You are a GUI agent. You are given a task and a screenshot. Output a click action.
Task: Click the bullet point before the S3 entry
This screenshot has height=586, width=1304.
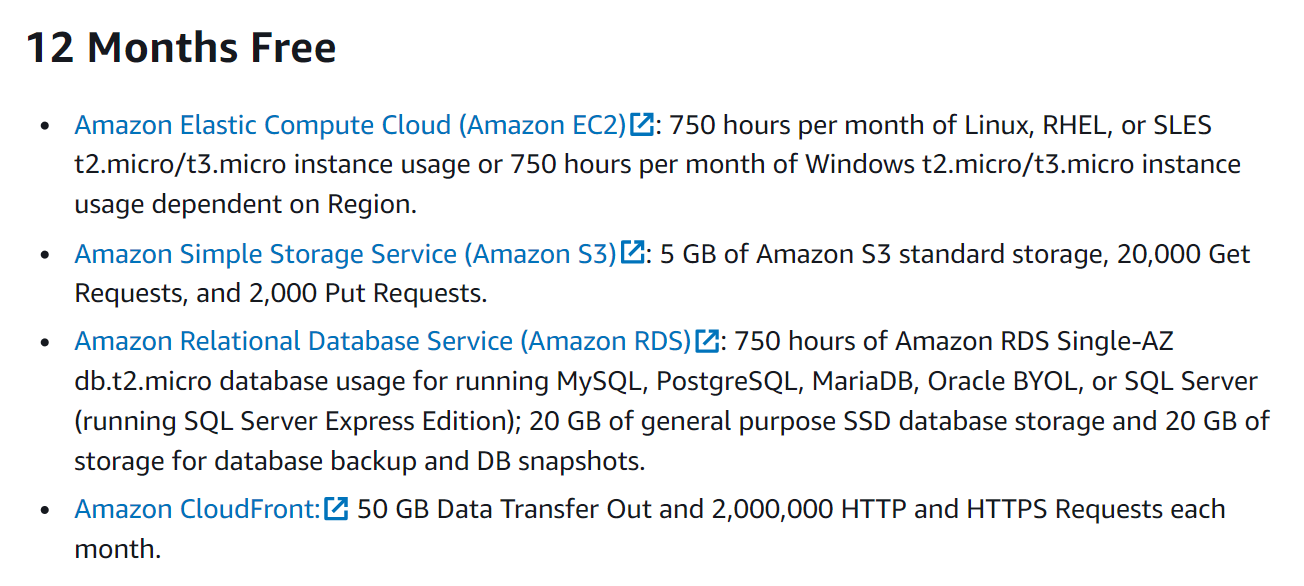pyautogui.click(x=44, y=255)
